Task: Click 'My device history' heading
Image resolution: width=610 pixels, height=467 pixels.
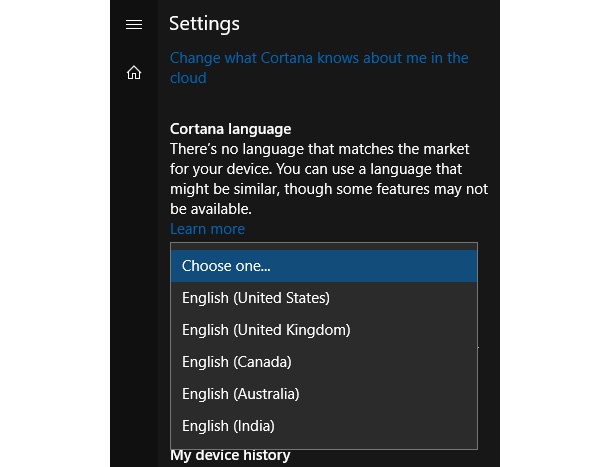Action: pyautogui.click(x=230, y=455)
